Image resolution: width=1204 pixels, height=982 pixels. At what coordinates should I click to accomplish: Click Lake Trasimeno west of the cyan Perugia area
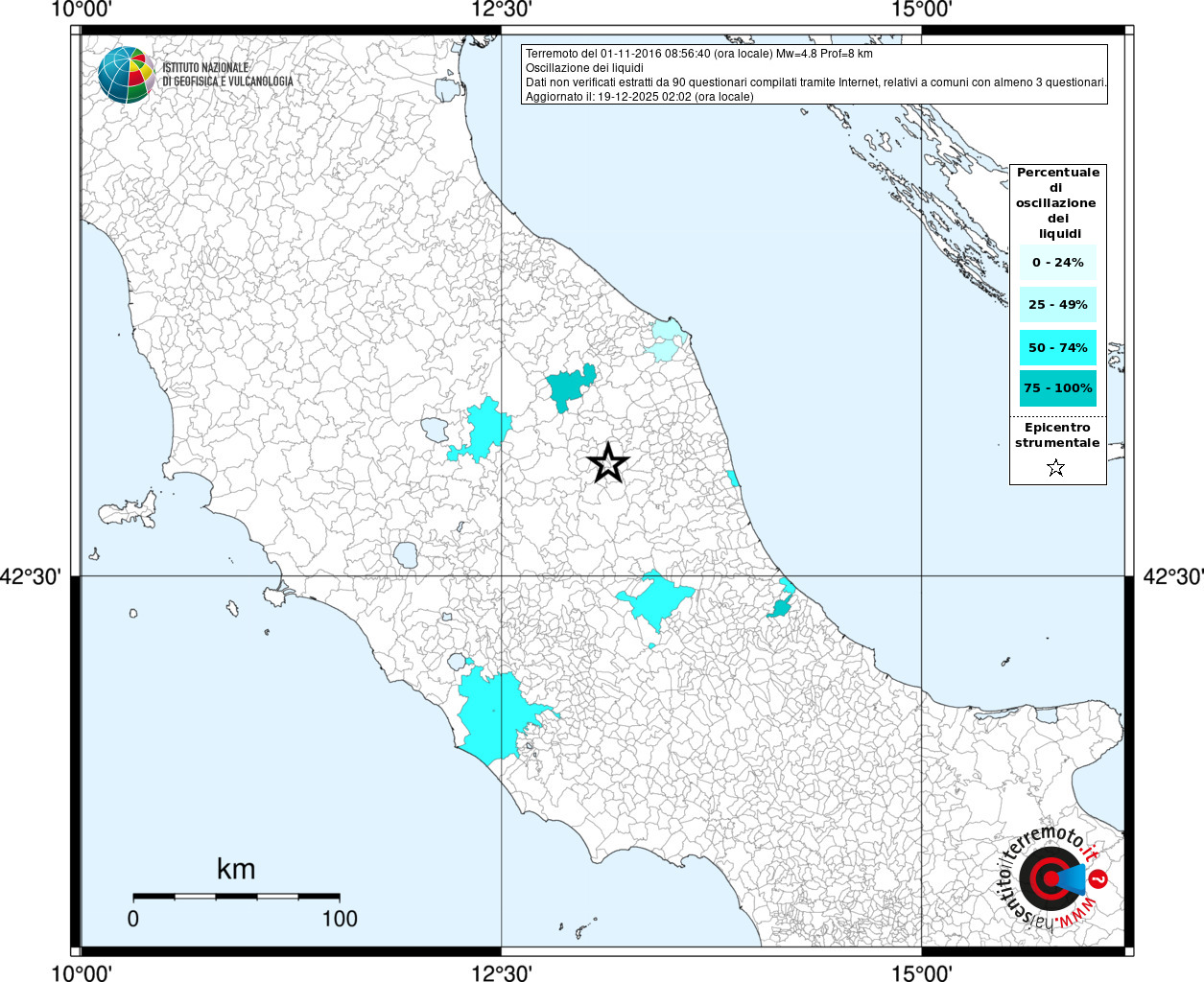[434, 429]
